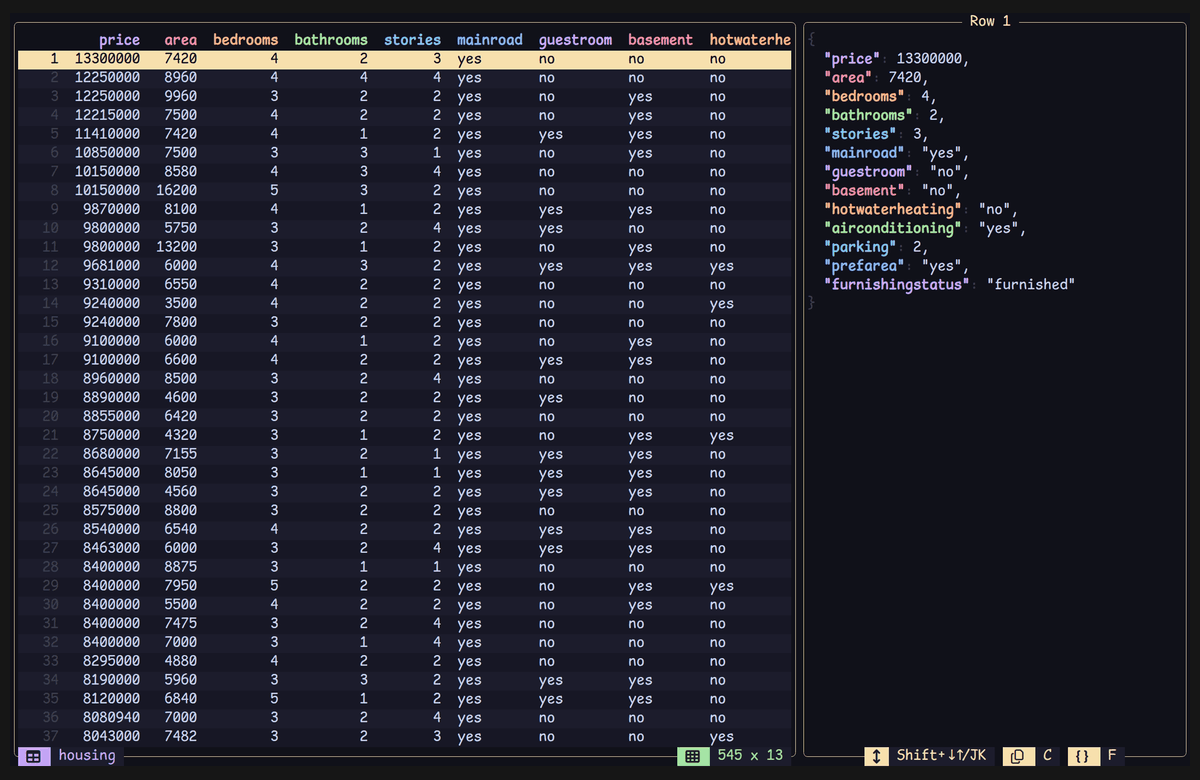Image resolution: width=1200 pixels, height=780 pixels.
Task: Select the basement column header
Action: coord(660,40)
